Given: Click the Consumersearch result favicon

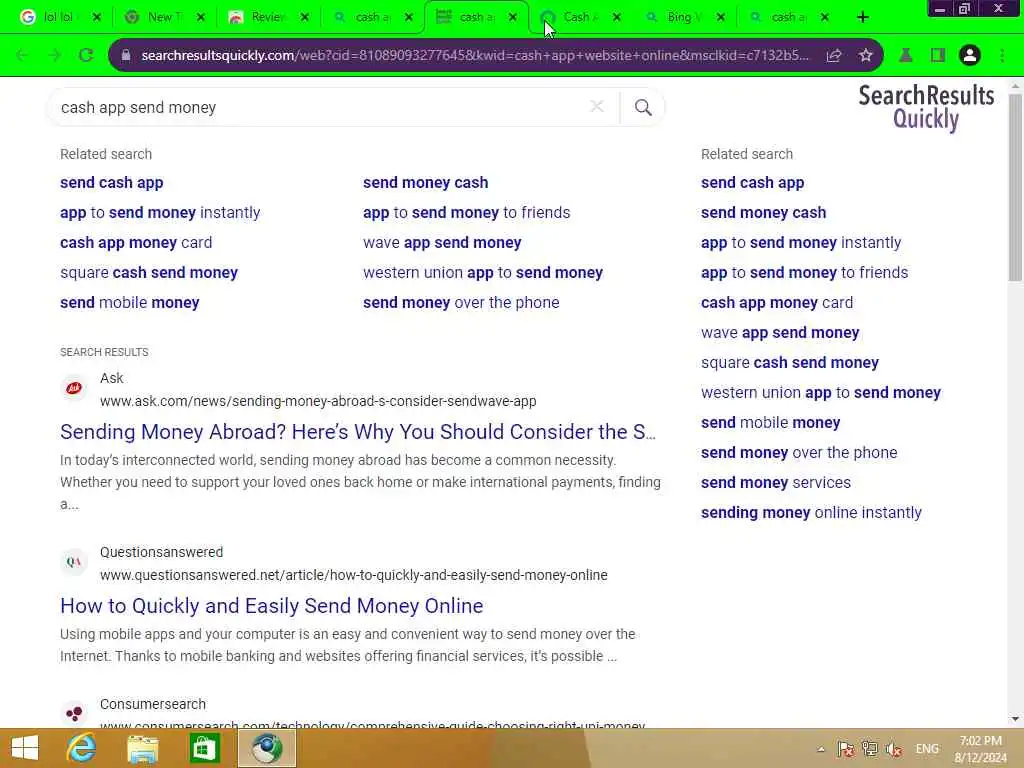Looking at the screenshot, I should [74, 713].
